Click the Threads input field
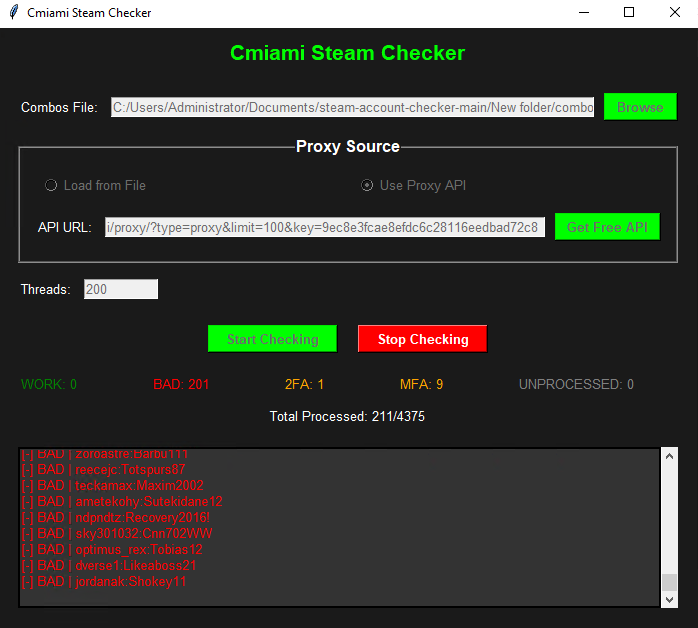Screen dimensions: 698x628 click(x=121, y=289)
